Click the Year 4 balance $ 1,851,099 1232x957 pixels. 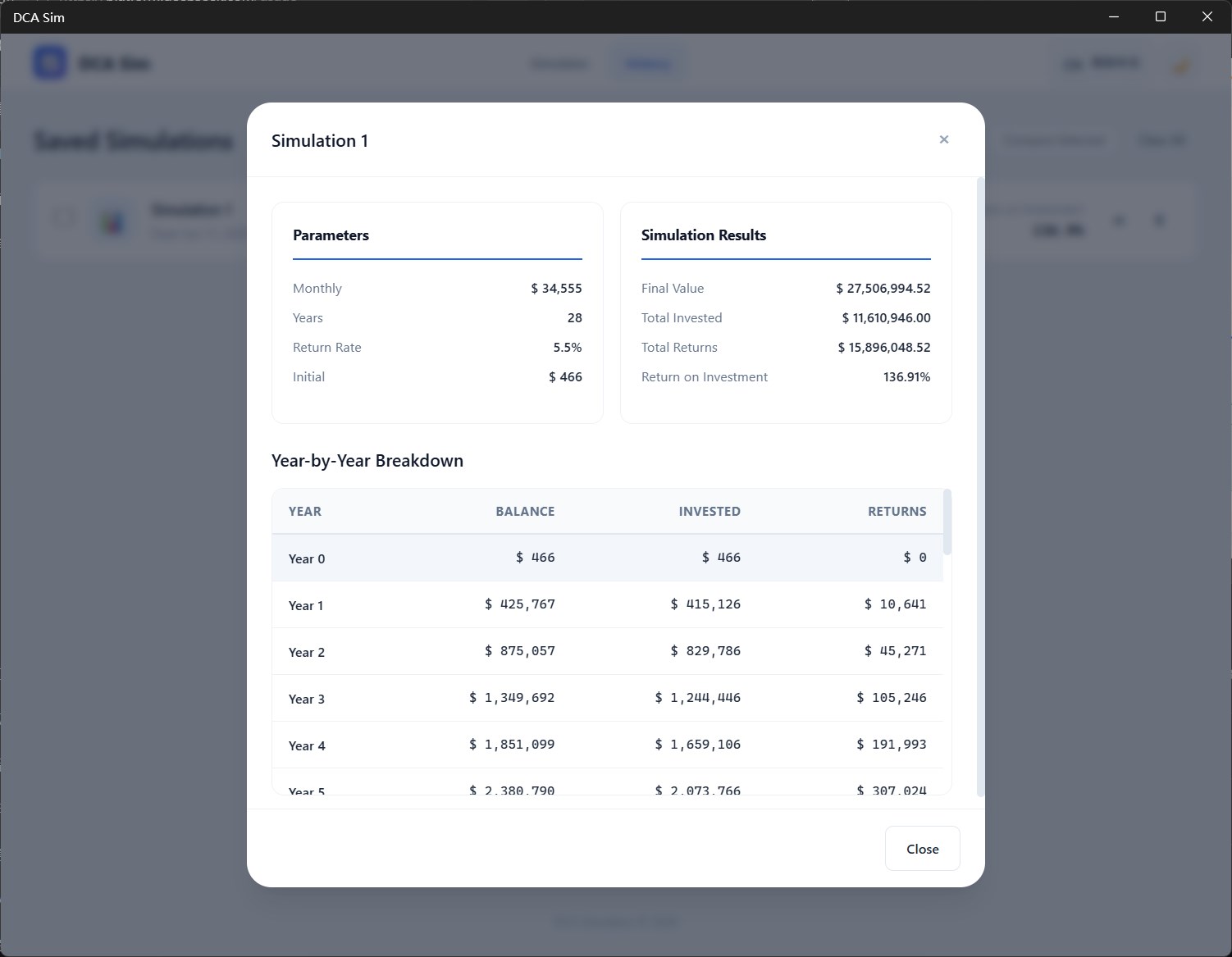coord(512,745)
